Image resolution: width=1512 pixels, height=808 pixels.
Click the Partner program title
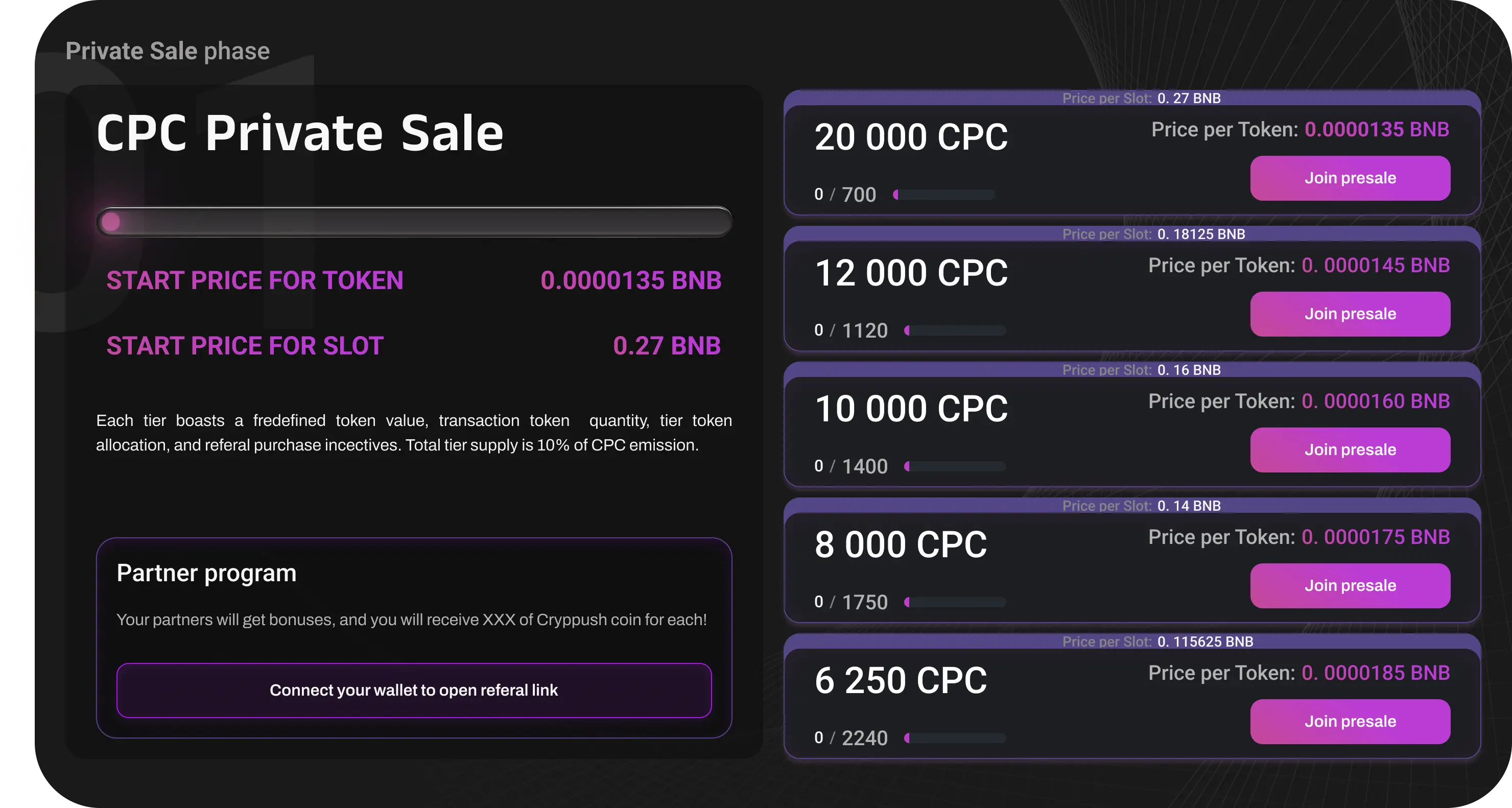(206, 573)
